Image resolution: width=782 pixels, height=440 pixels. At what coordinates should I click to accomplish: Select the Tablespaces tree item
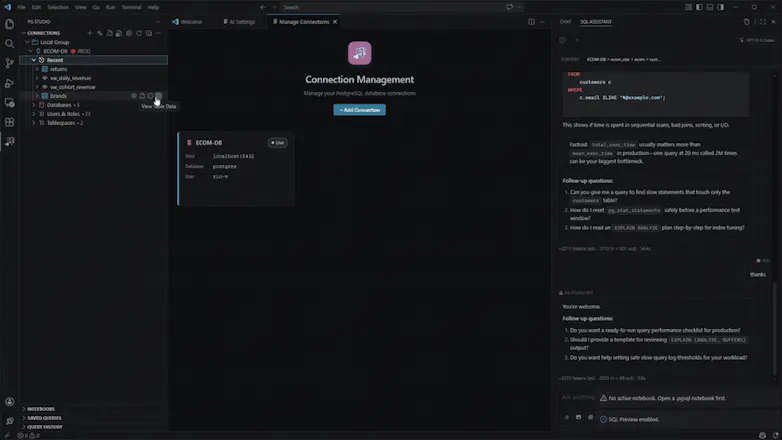click(61, 123)
